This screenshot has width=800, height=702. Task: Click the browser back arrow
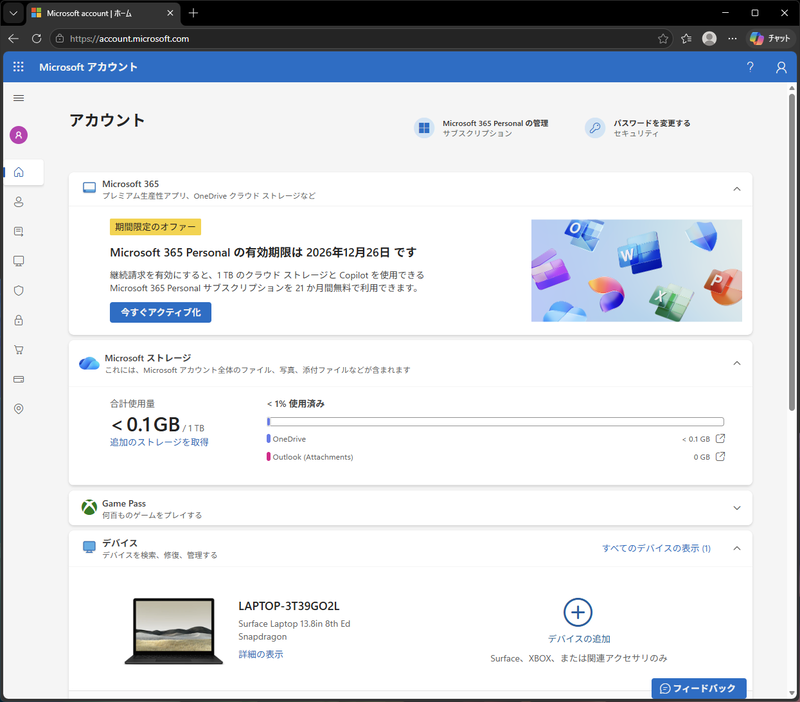(x=13, y=39)
